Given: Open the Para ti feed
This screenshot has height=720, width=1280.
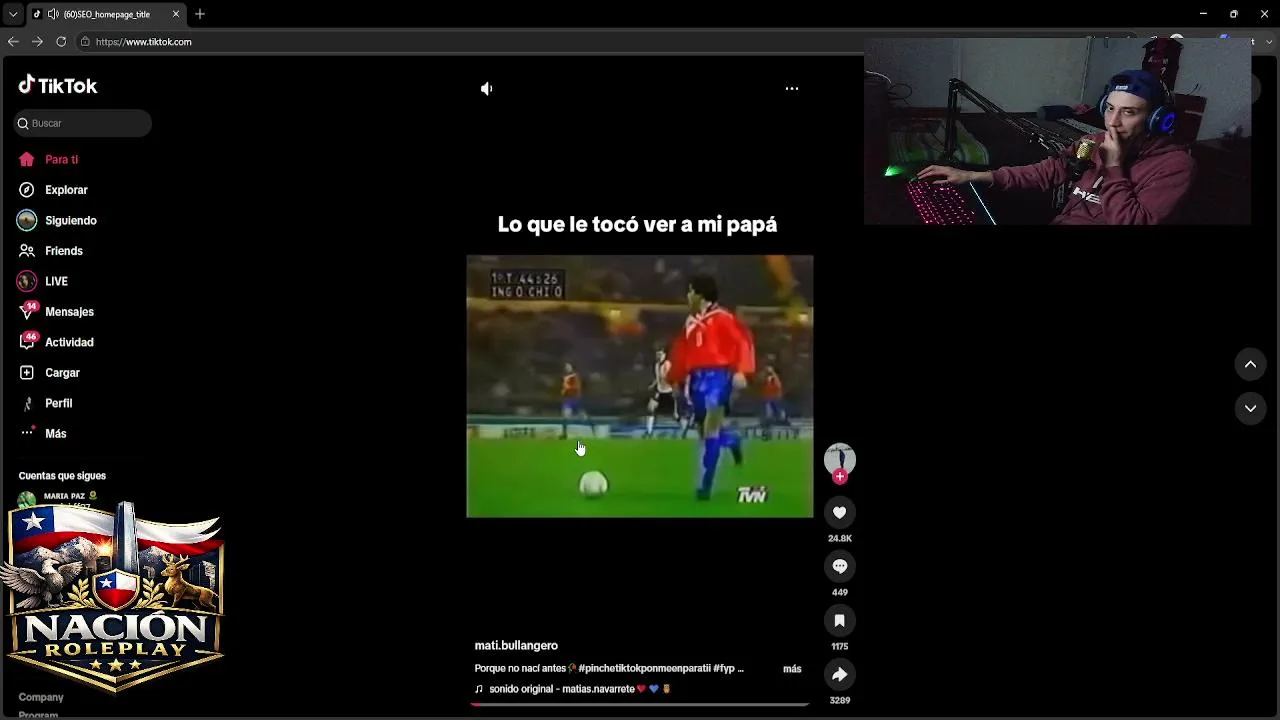Looking at the screenshot, I should point(61,160).
